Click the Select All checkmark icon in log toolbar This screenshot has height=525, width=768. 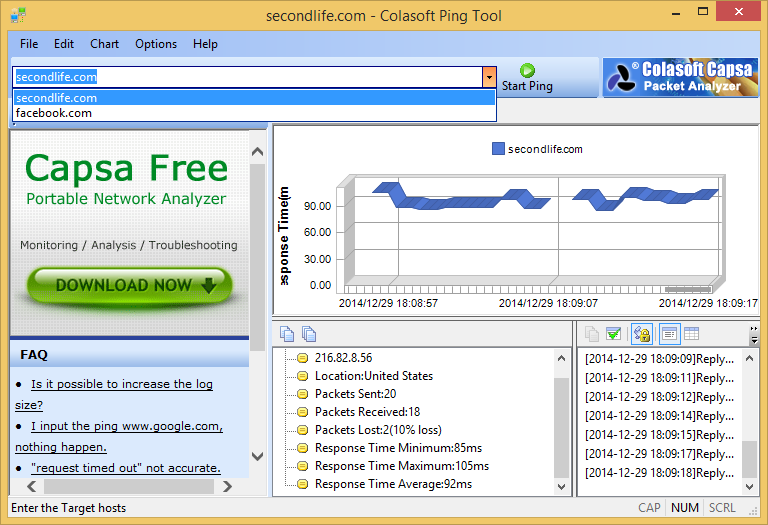(614, 334)
